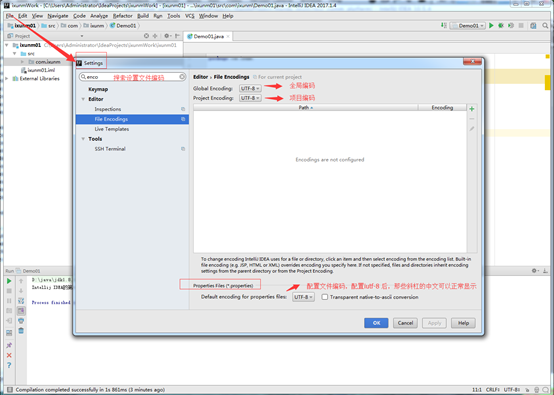Viewport: 554px width, 395px height.
Task: Collapse the Editor settings group
Action: pyautogui.click(x=83, y=99)
